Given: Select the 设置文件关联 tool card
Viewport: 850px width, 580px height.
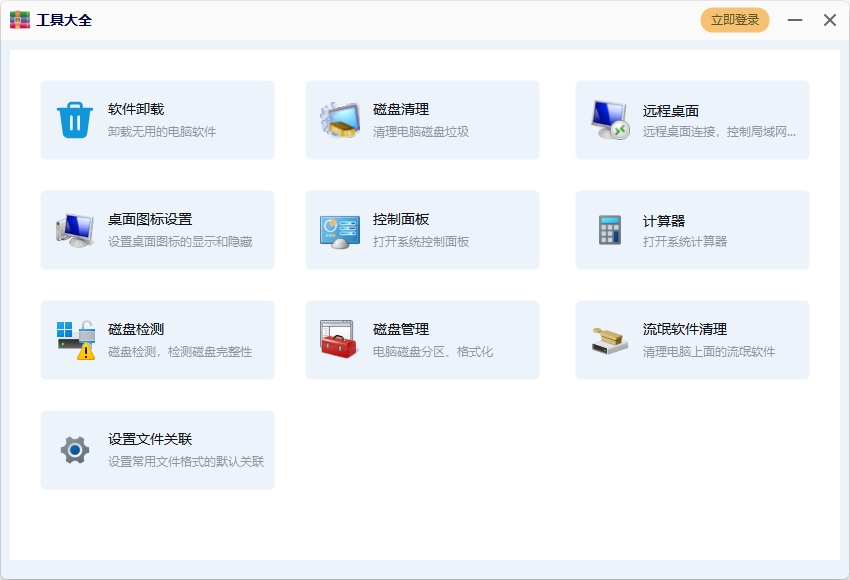Looking at the screenshot, I should coord(157,448).
